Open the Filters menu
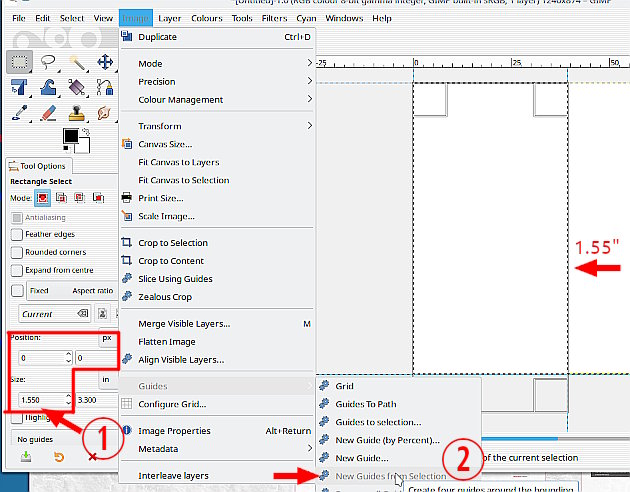This screenshot has width=630, height=492. click(274, 18)
